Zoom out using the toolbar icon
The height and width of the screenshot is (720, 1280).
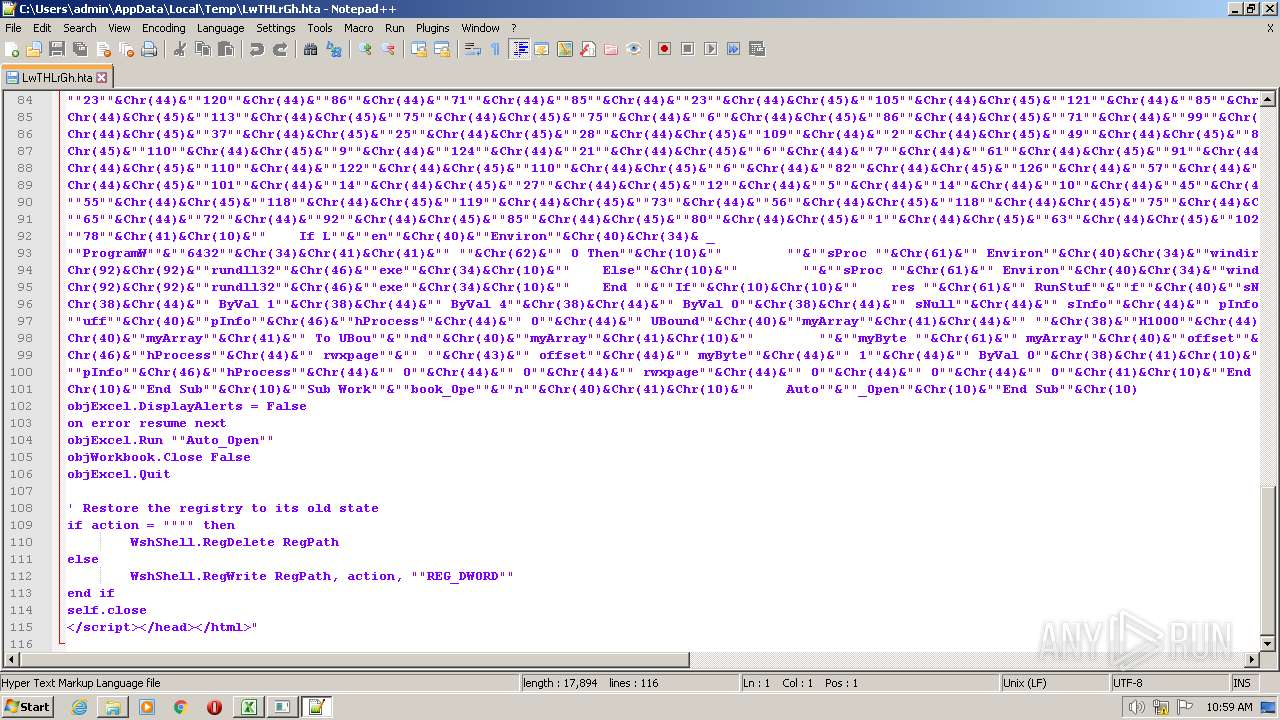click(388, 49)
